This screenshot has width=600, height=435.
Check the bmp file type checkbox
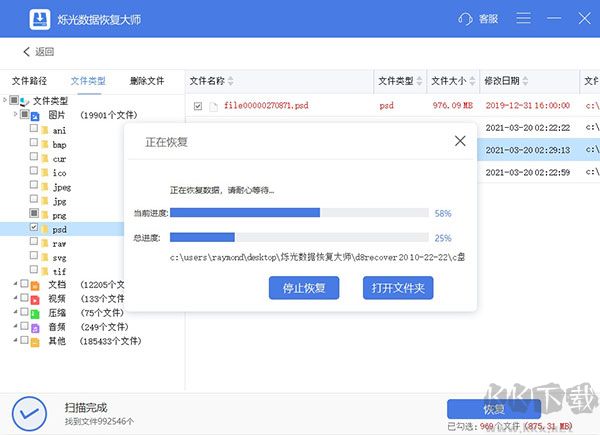(34, 144)
